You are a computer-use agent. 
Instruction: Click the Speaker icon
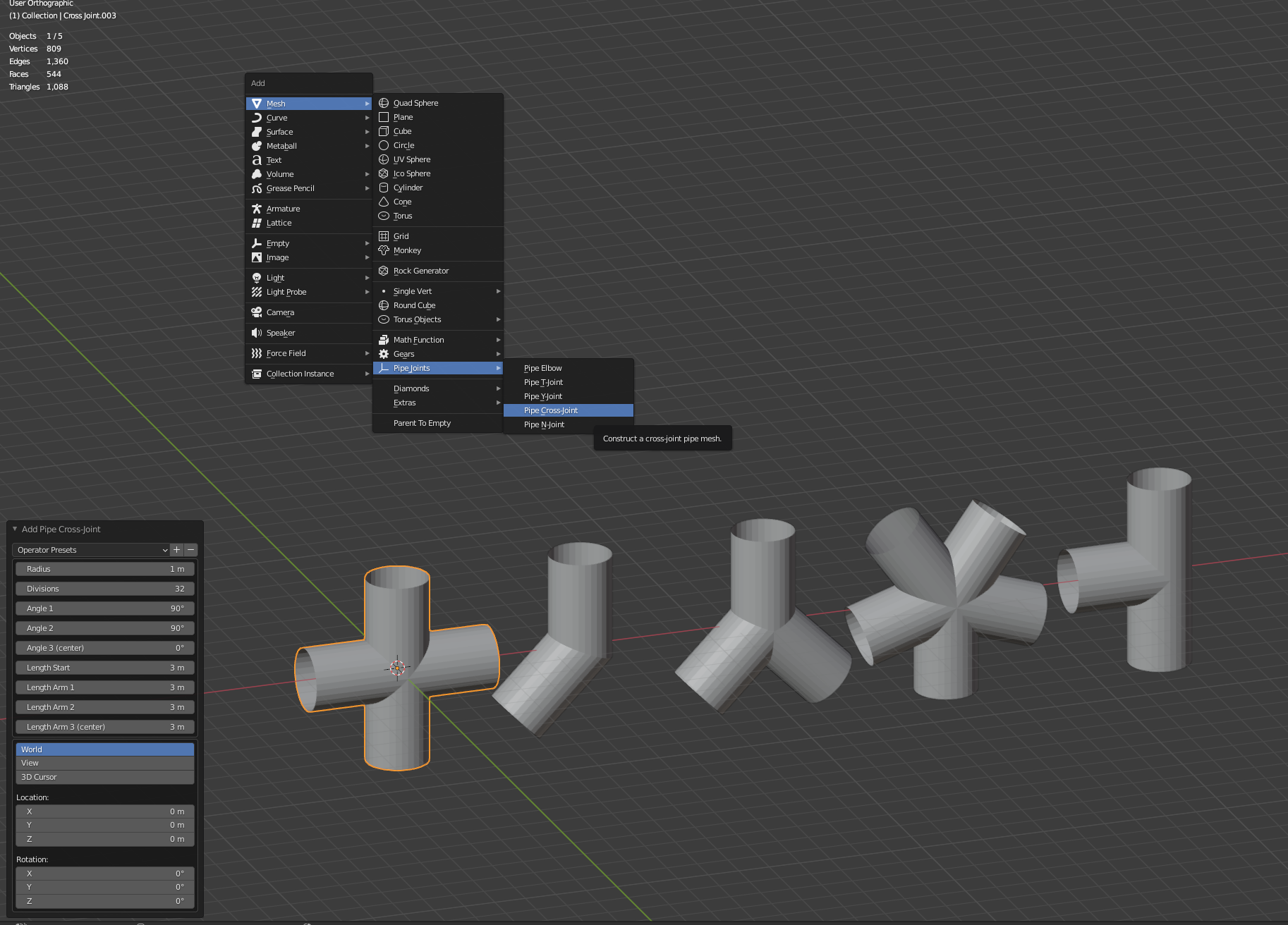(x=257, y=333)
